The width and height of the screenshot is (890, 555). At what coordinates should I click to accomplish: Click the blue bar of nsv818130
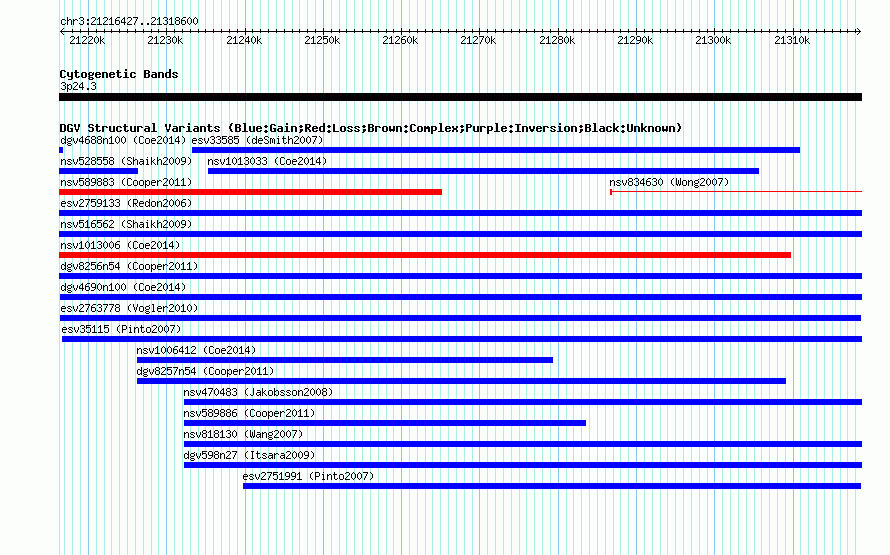pos(523,444)
